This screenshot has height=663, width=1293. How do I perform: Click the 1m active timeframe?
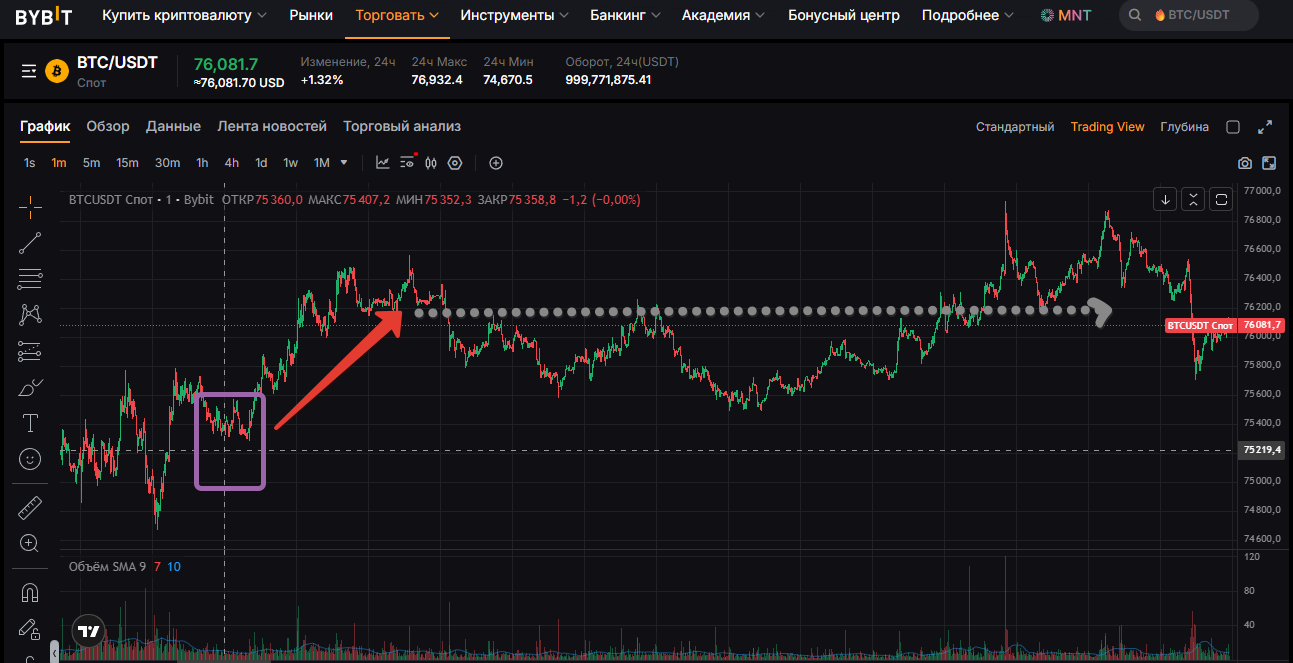[x=59, y=162]
